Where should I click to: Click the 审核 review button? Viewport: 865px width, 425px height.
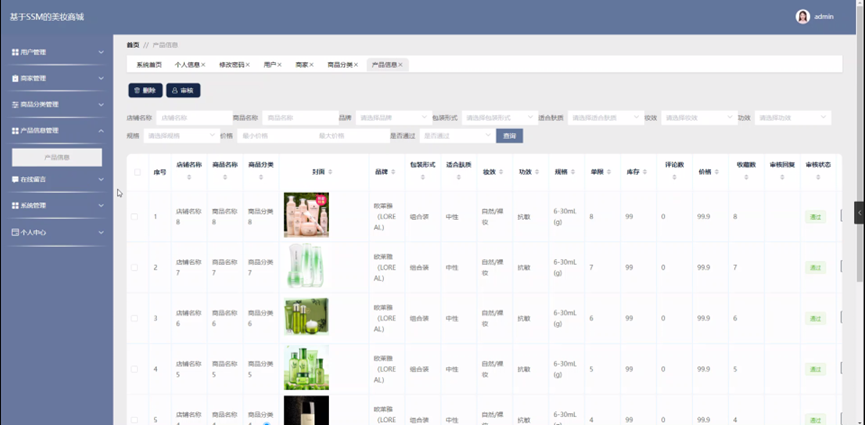click(x=183, y=91)
